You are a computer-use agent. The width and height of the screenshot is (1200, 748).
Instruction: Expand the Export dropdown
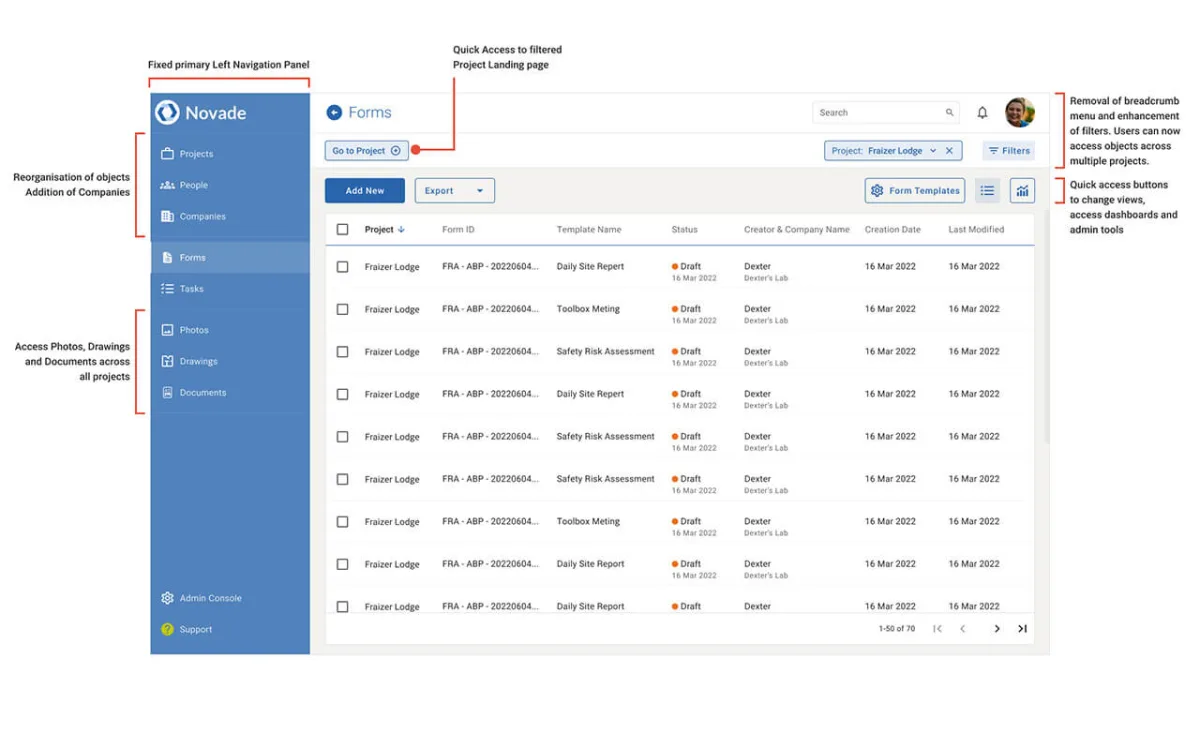pos(479,191)
